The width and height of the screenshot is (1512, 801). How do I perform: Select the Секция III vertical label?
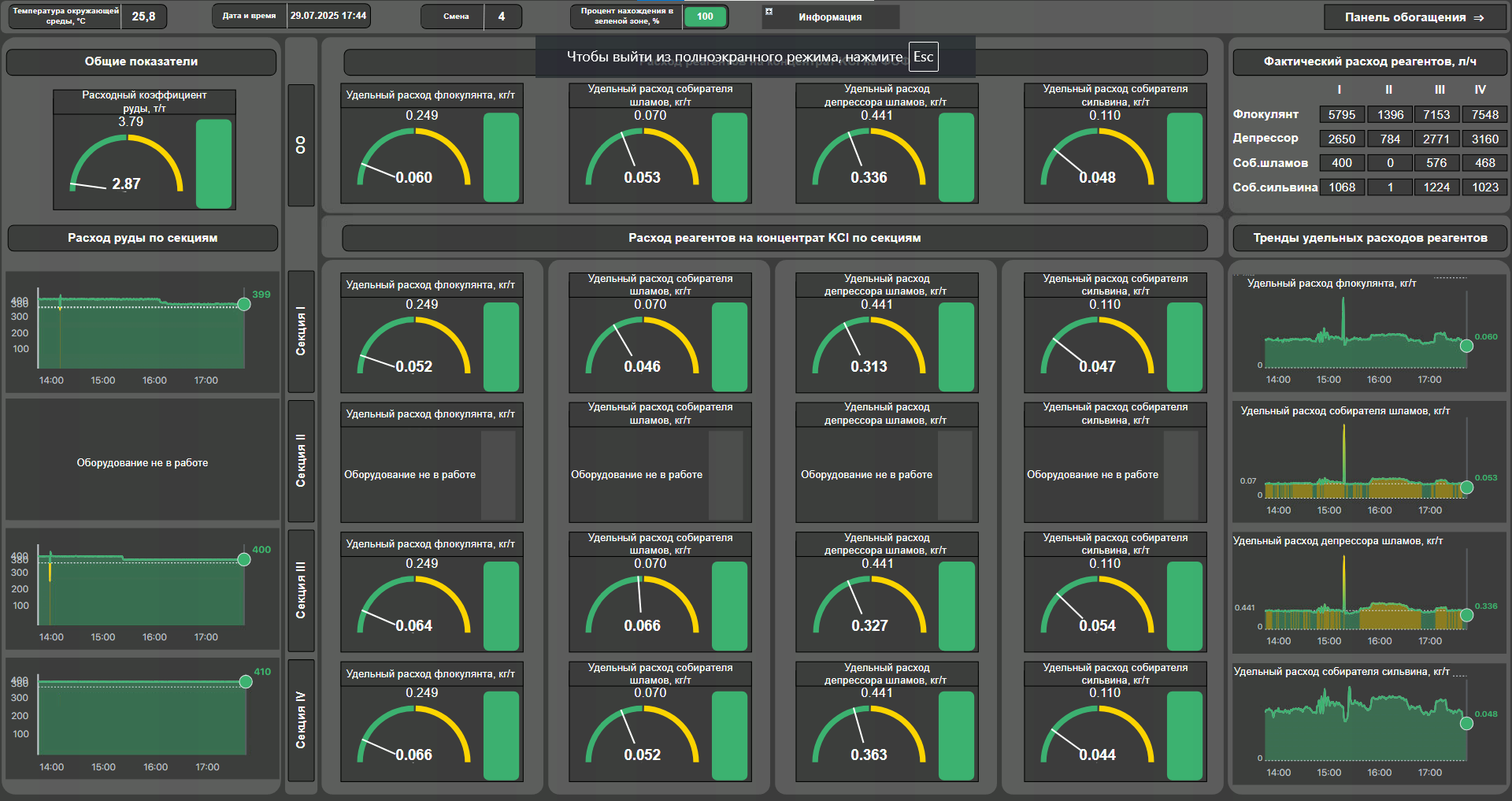tap(301, 591)
